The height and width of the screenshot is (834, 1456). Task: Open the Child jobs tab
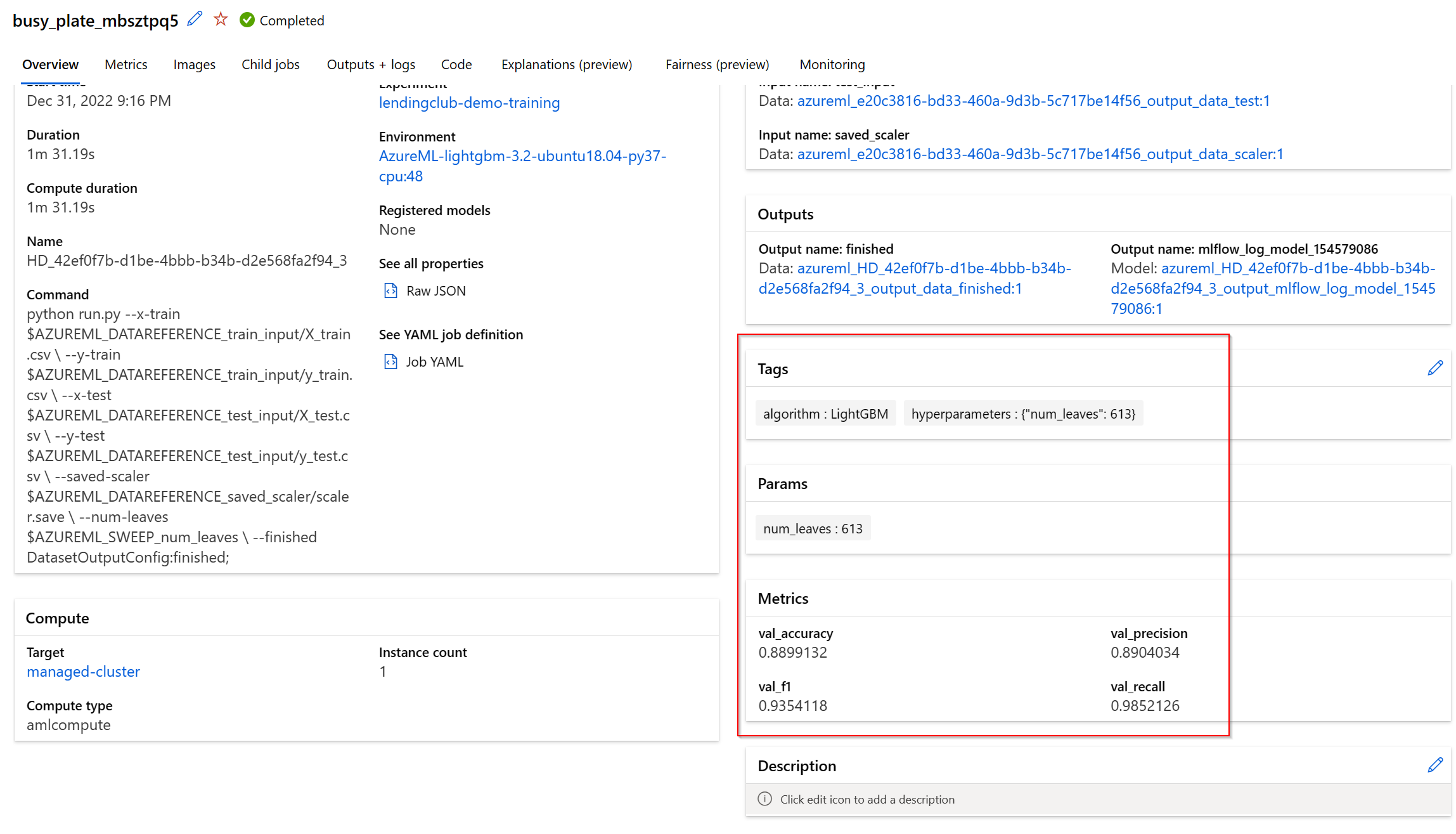pos(270,65)
